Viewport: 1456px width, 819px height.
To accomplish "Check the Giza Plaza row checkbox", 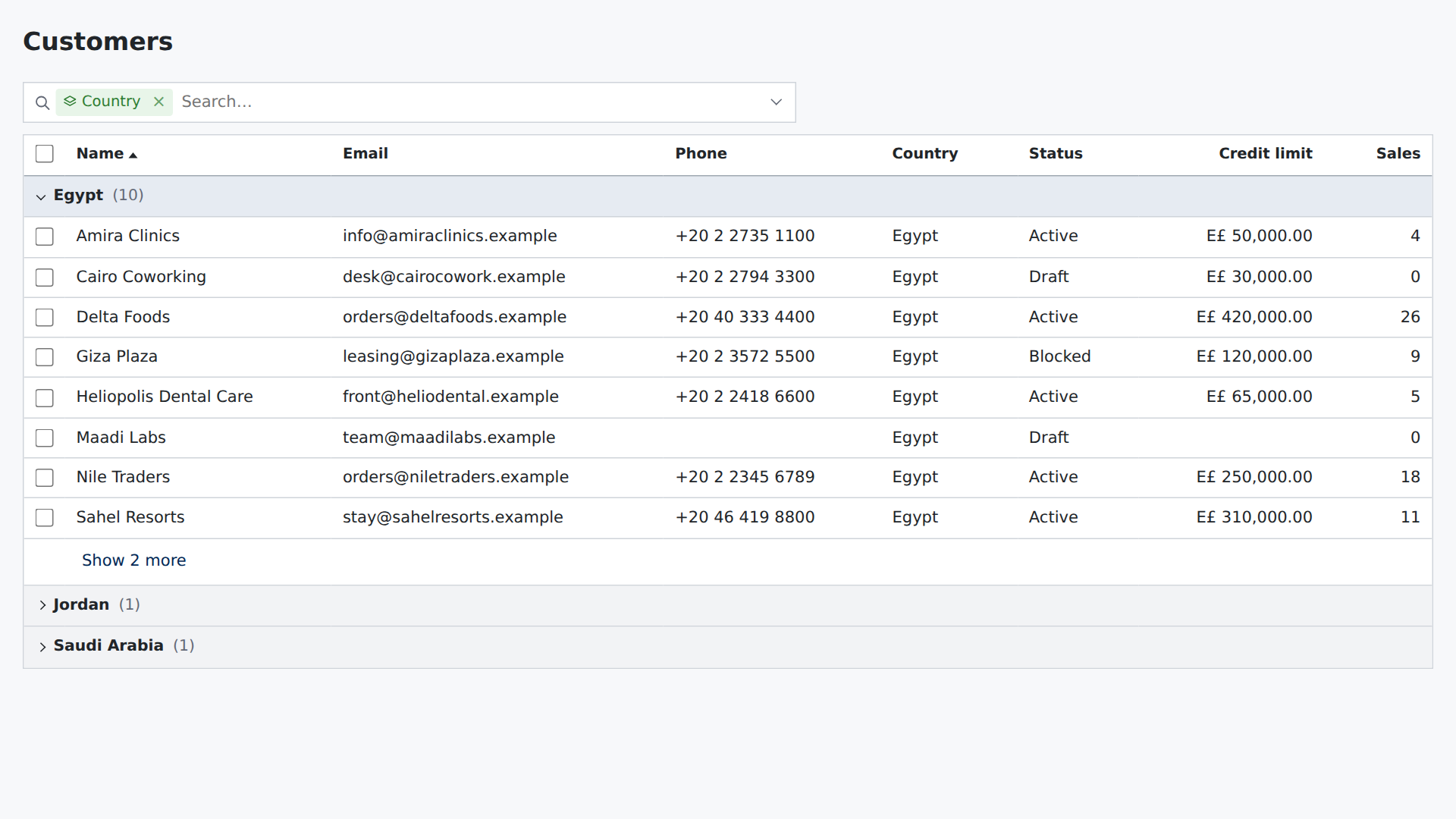I will click(x=45, y=357).
